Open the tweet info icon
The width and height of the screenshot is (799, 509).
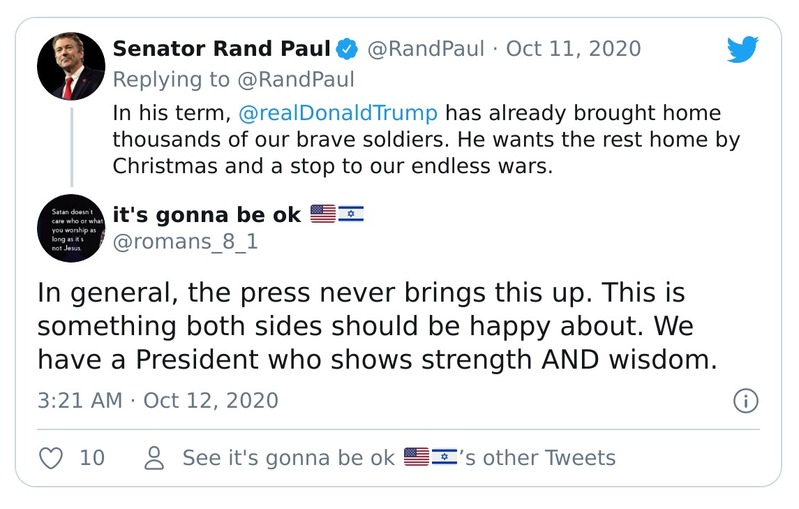click(746, 401)
